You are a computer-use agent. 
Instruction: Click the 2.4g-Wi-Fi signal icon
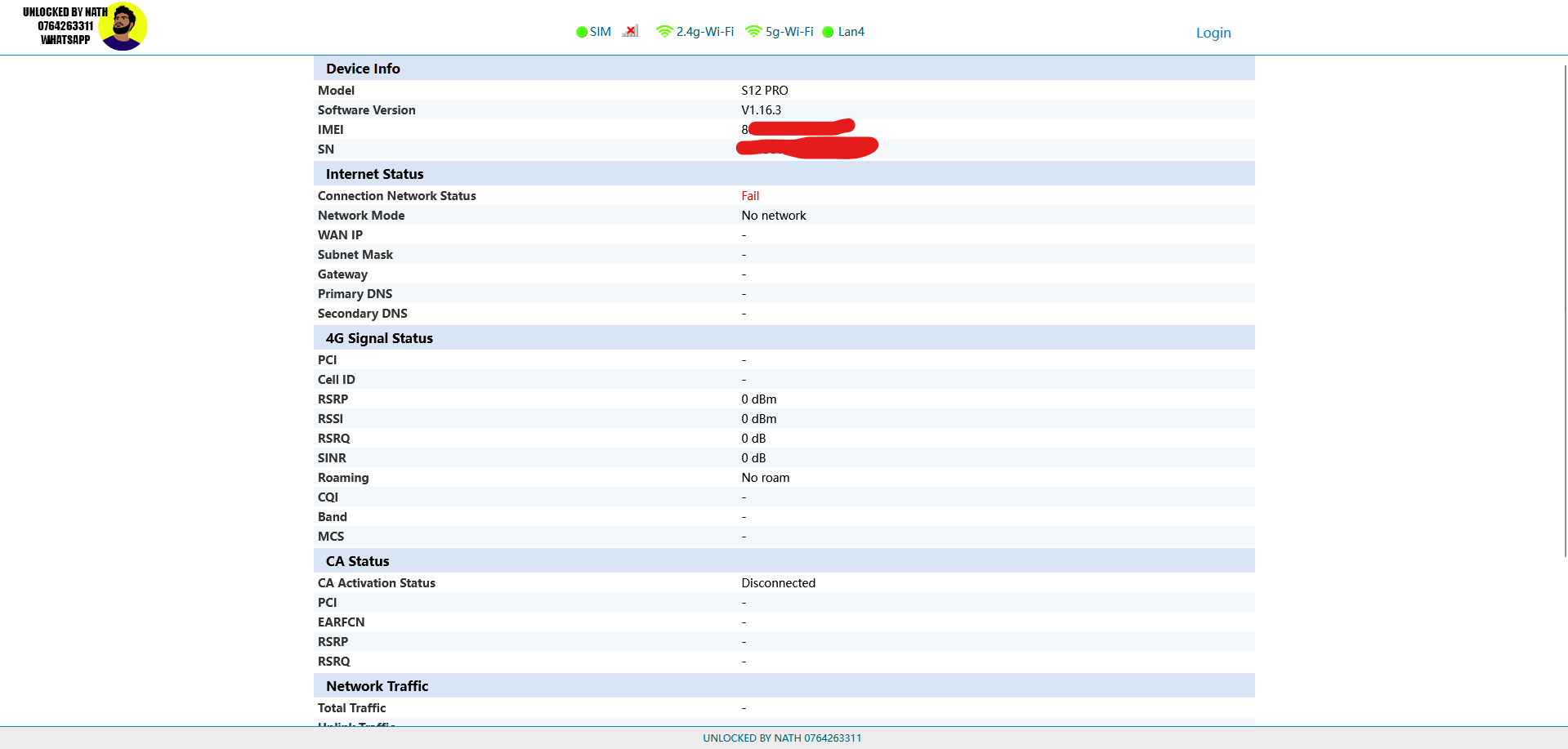[664, 31]
